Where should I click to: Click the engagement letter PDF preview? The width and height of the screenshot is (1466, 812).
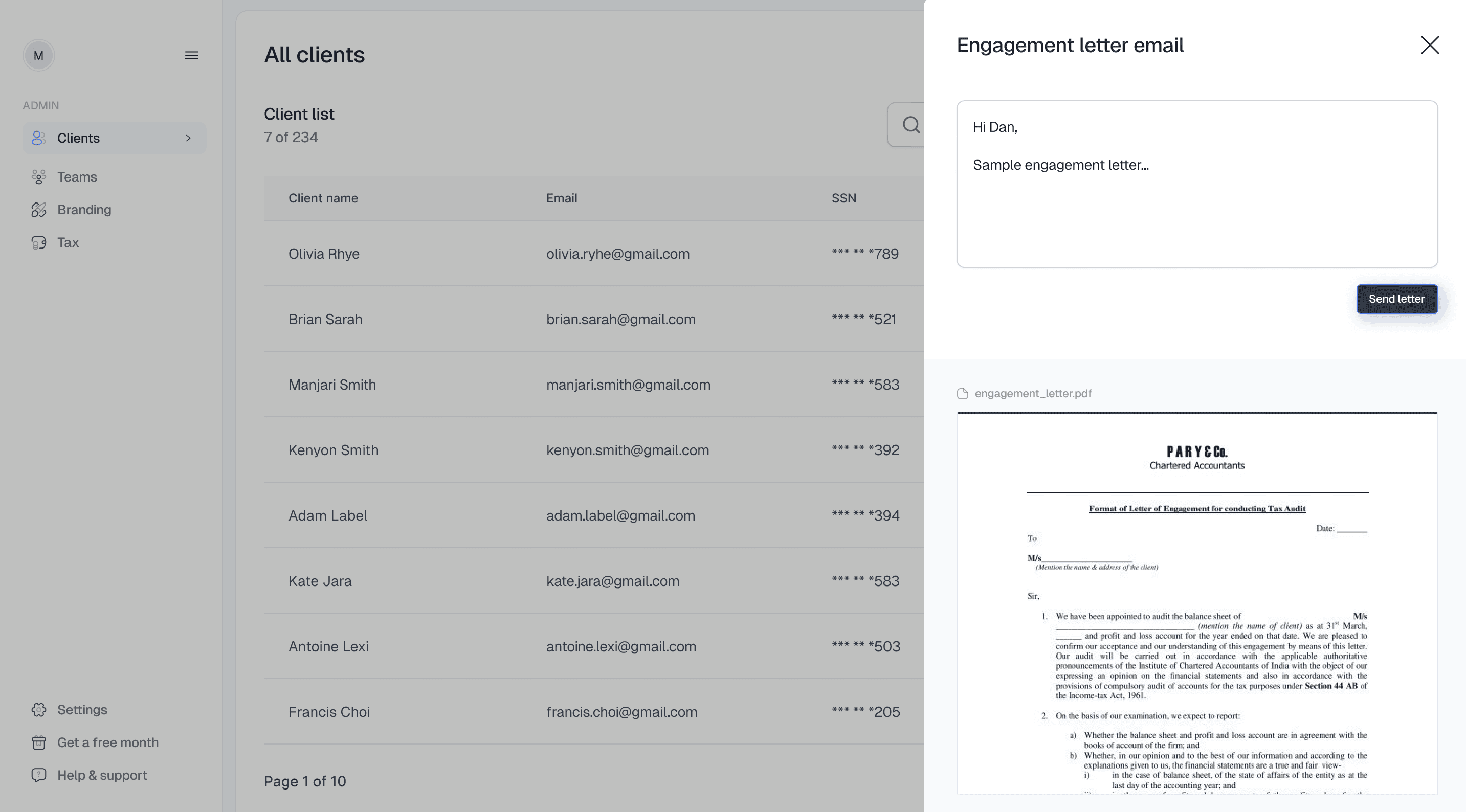[1197, 603]
